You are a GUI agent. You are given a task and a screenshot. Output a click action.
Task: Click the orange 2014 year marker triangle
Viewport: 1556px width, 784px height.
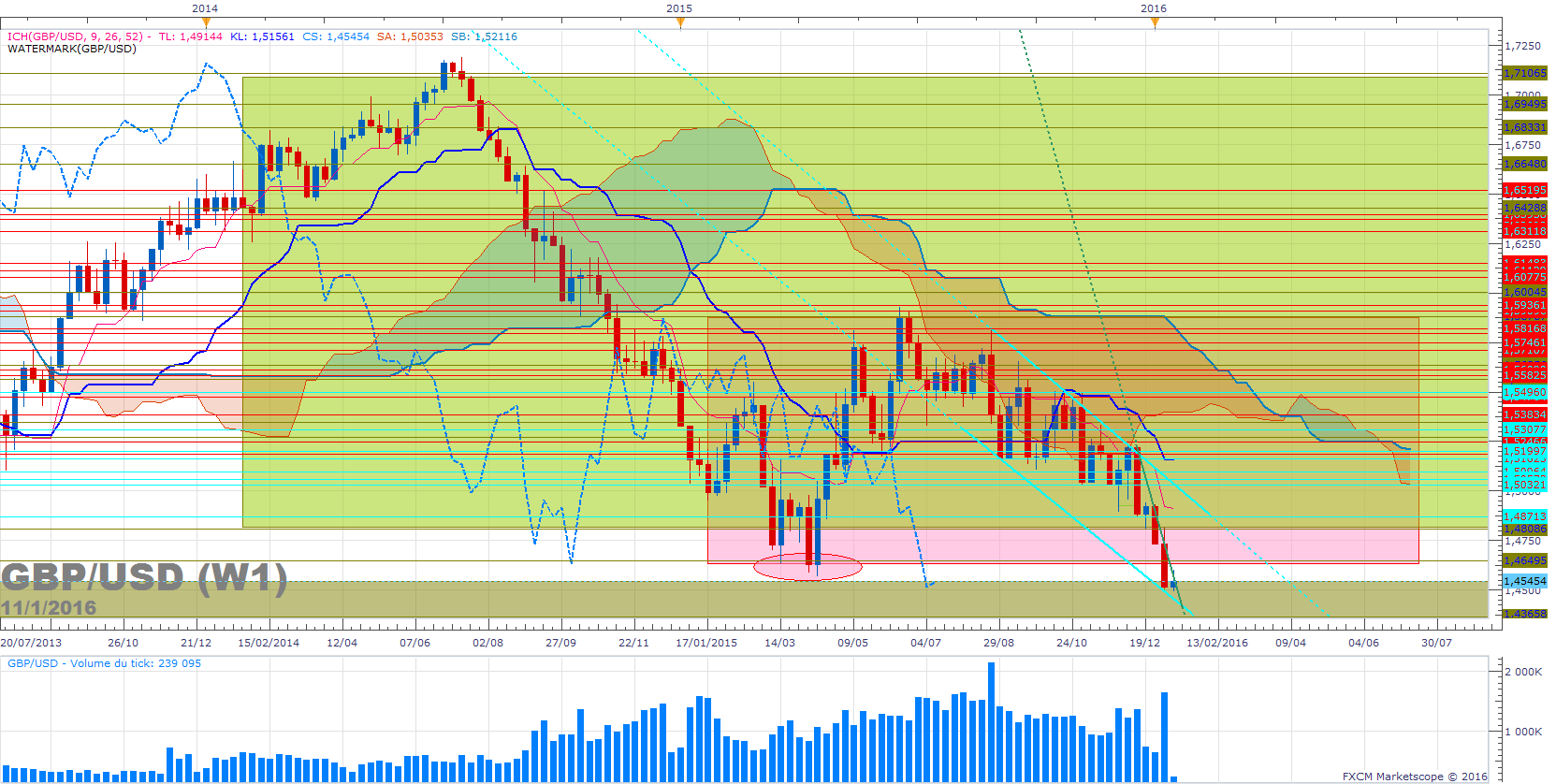[x=206, y=22]
